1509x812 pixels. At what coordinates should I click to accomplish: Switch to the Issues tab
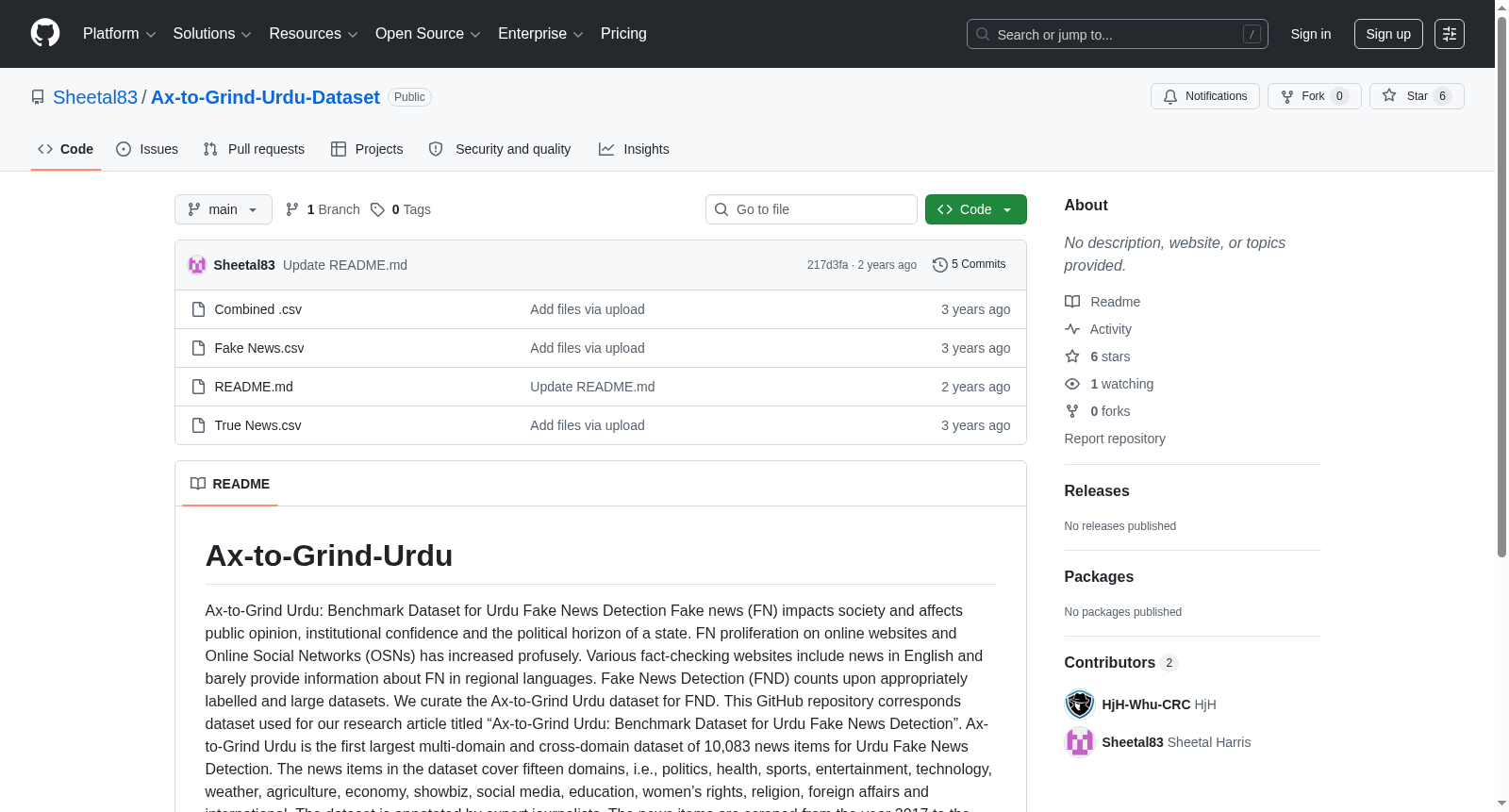[147, 149]
